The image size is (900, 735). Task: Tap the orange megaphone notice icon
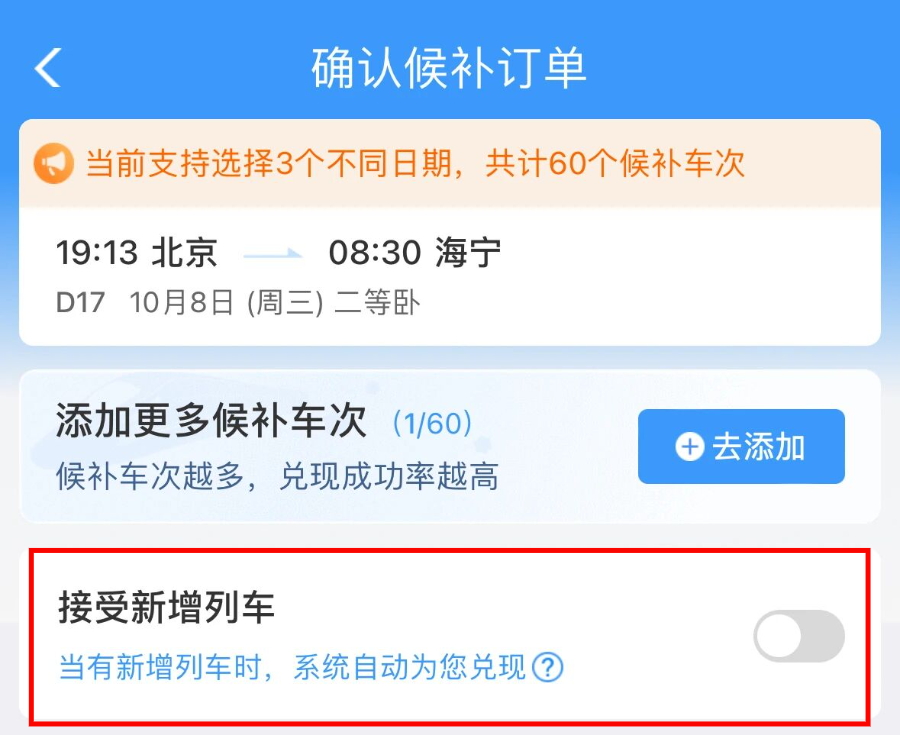(53, 164)
